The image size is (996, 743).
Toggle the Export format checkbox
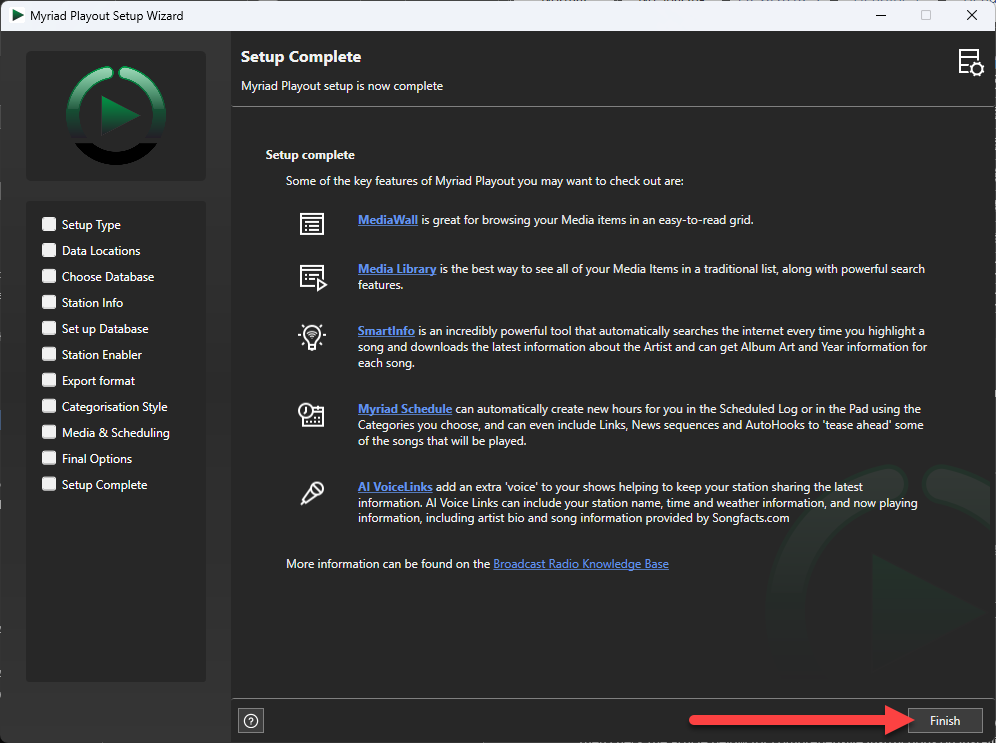(49, 380)
